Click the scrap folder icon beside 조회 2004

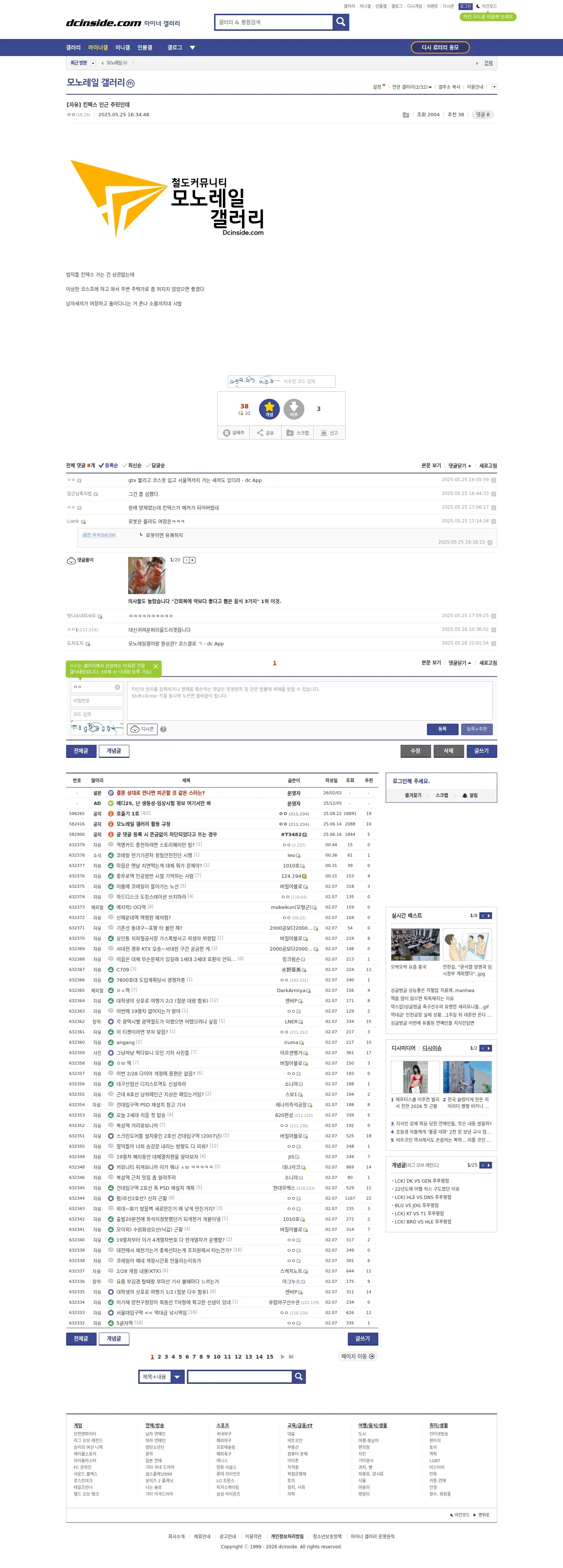(x=406, y=114)
